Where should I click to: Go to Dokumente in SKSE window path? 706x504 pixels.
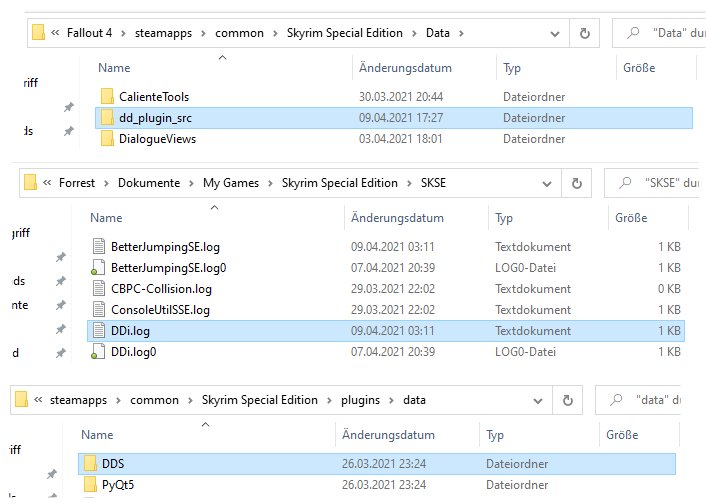(149, 183)
